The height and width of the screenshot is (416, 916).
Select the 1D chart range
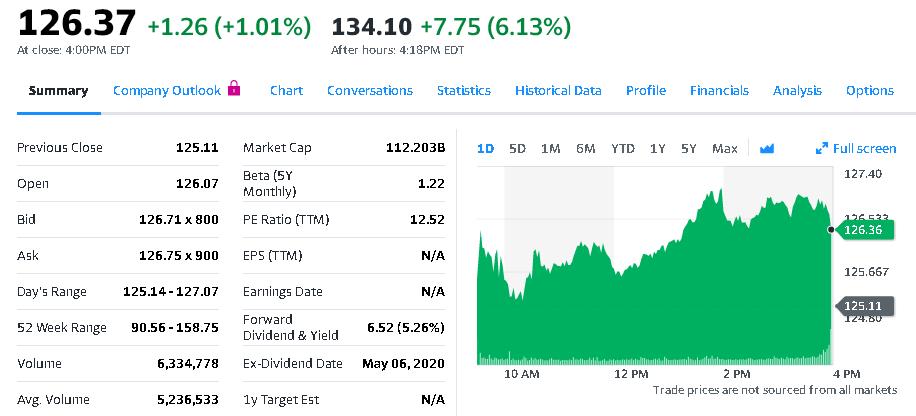[485, 149]
